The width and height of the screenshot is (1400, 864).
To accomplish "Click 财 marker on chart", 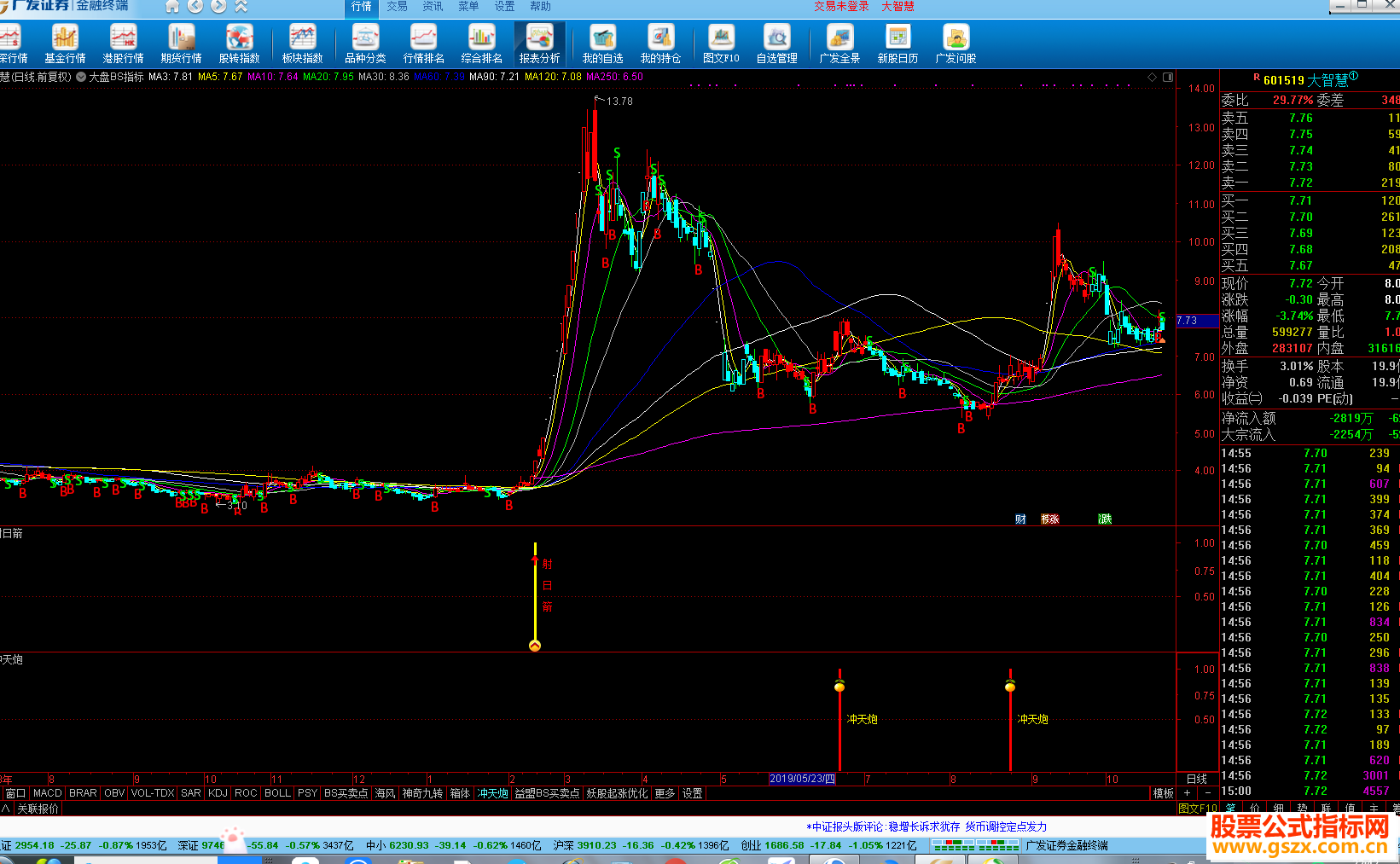I will [1020, 519].
